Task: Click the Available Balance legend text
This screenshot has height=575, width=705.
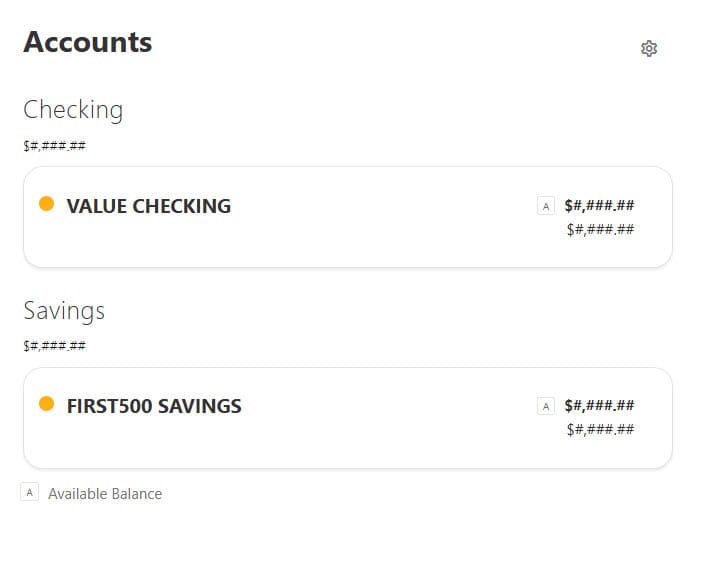Action: point(105,494)
